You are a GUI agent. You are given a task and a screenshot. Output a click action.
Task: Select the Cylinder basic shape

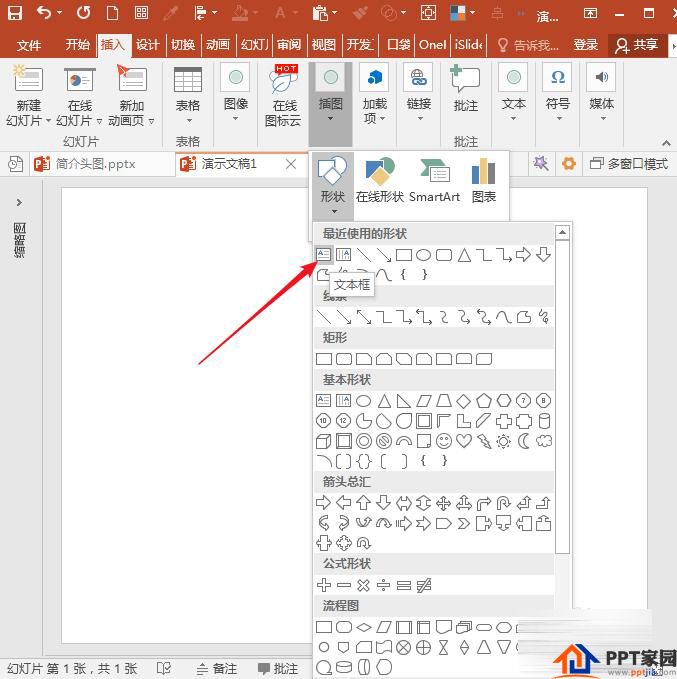click(544, 421)
